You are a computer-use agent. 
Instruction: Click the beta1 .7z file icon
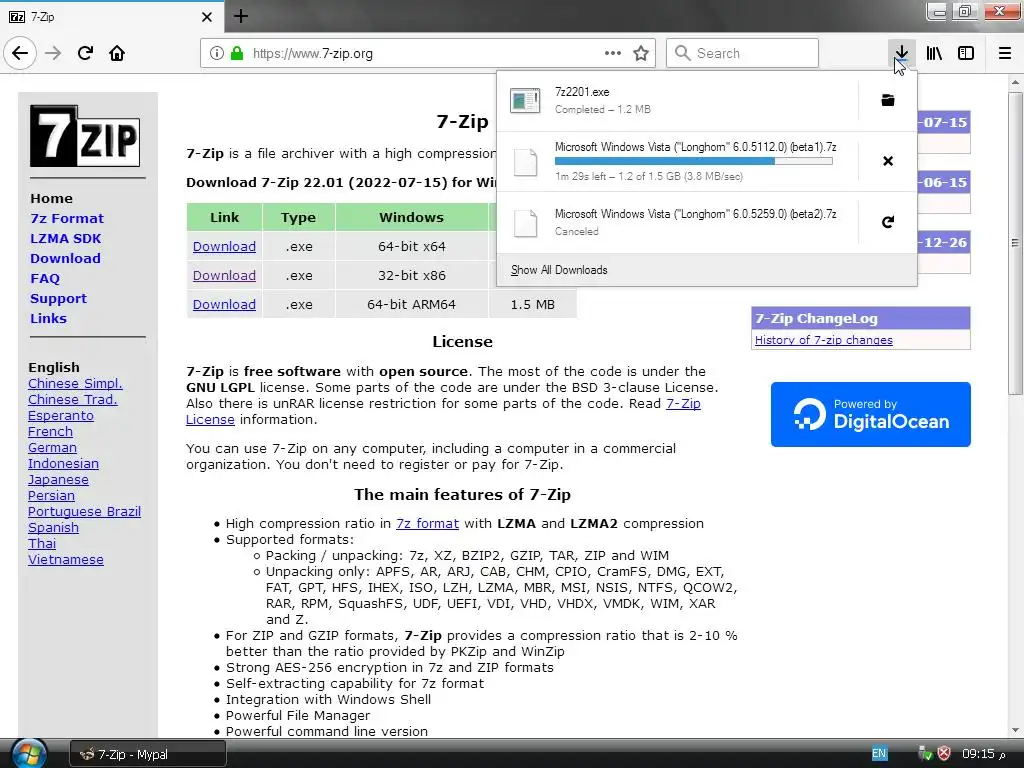pyautogui.click(x=525, y=162)
